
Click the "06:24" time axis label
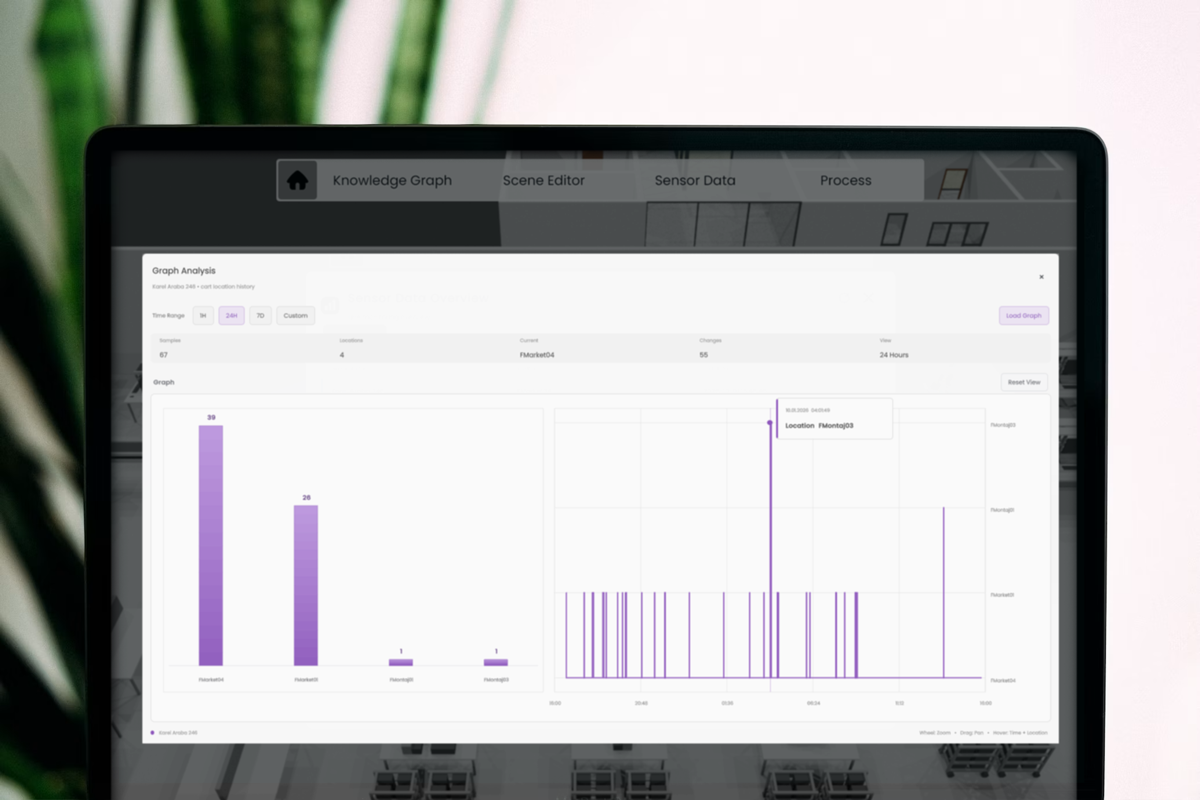(x=813, y=703)
